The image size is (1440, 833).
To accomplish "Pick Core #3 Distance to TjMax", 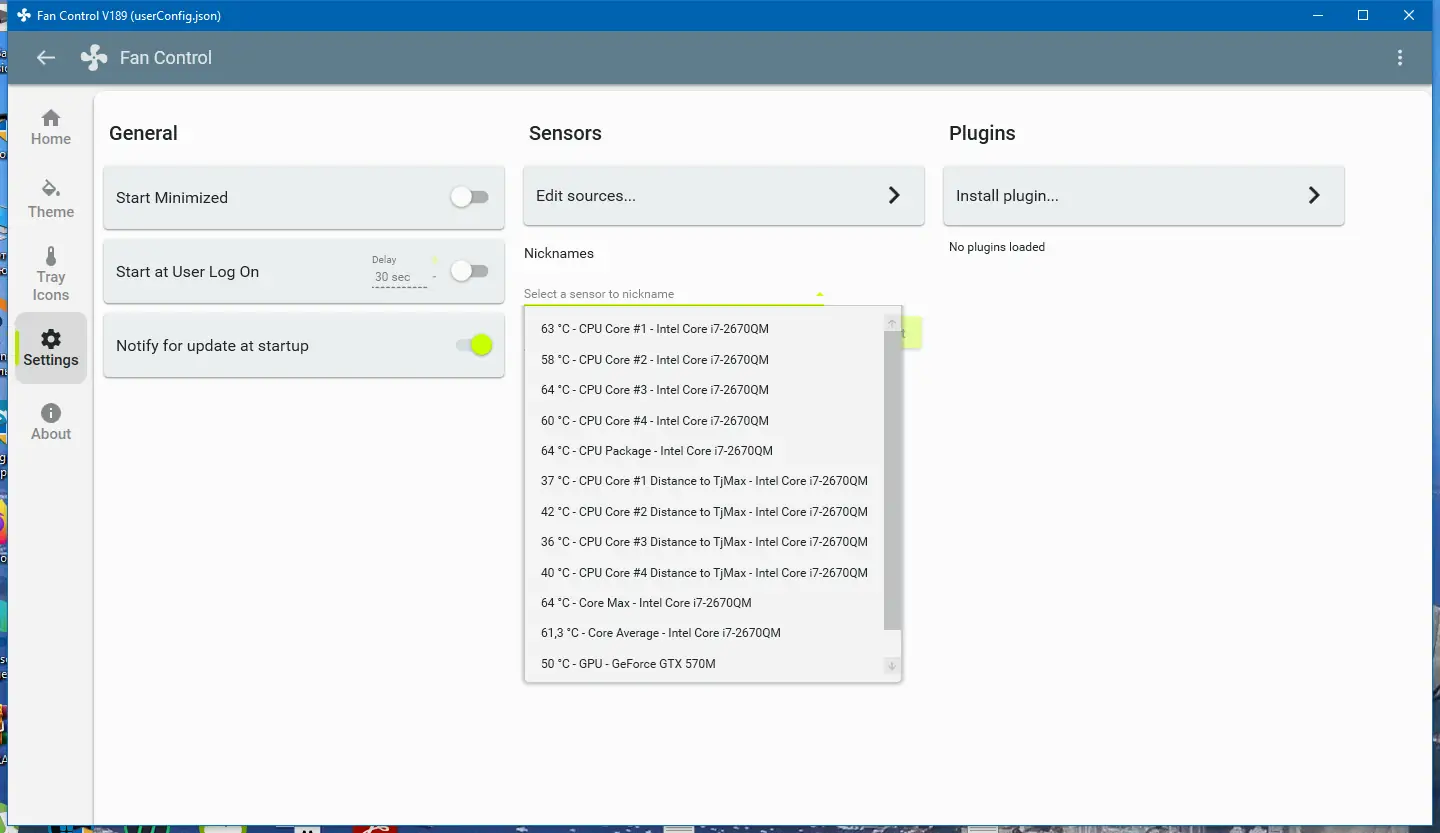I will [704, 542].
